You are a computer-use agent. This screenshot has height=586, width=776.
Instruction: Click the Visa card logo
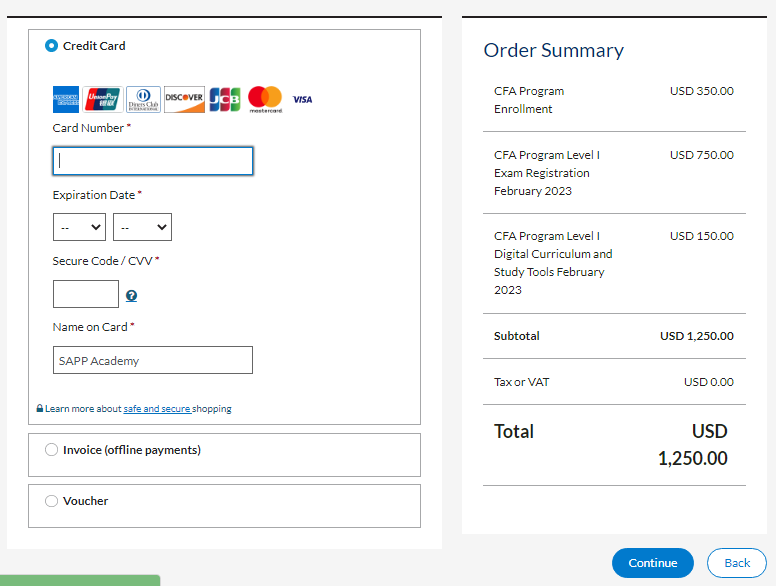(x=302, y=100)
